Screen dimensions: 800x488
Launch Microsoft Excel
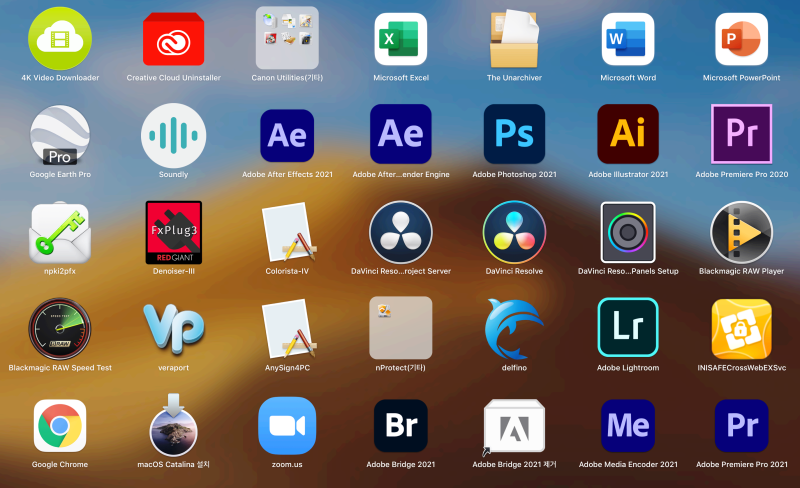click(x=401, y=39)
